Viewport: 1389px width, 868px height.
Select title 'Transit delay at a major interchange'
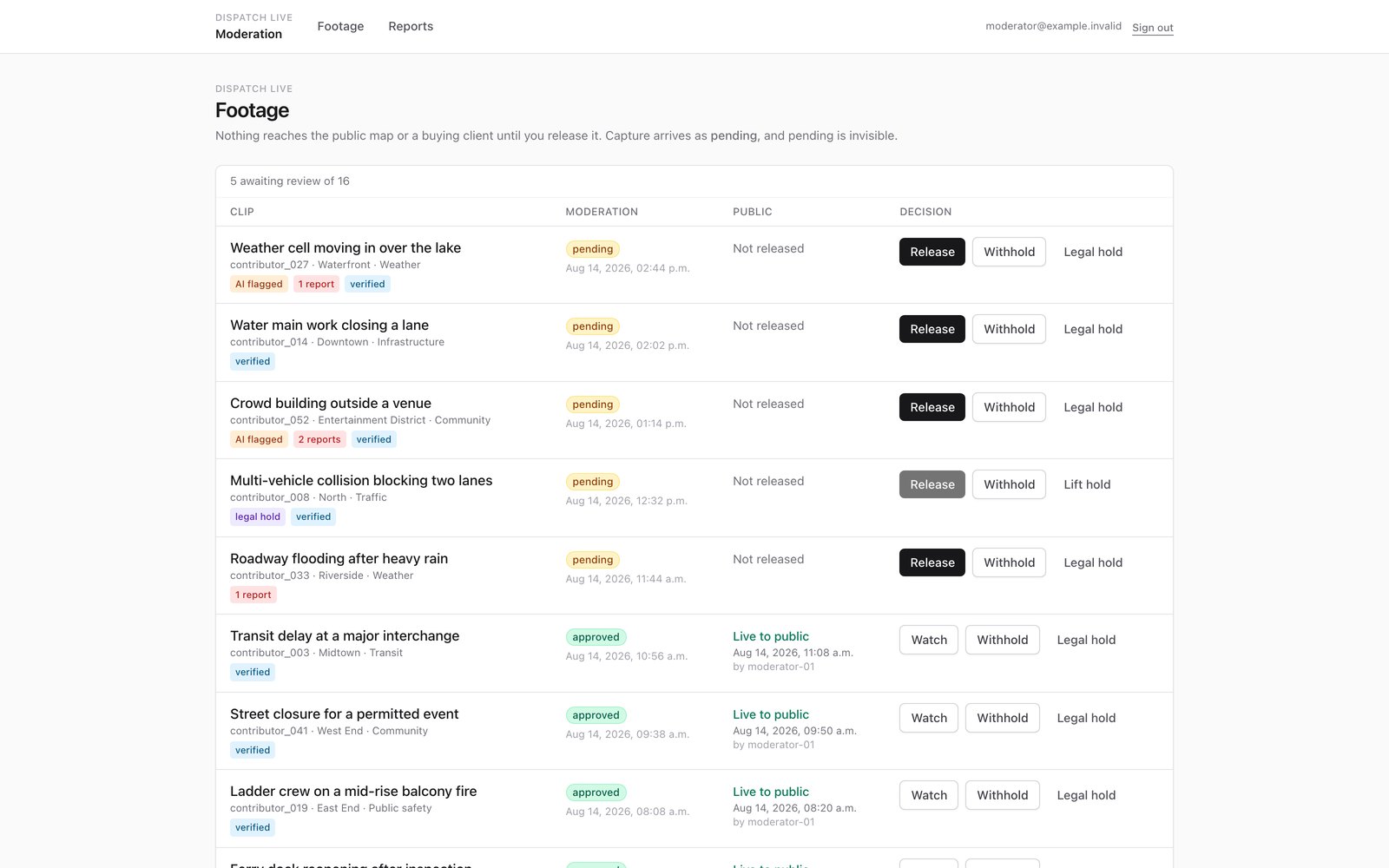pos(345,635)
